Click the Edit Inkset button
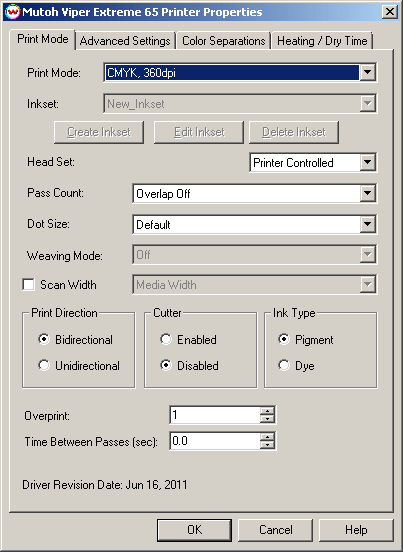 pyautogui.click(x=199, y=132)
